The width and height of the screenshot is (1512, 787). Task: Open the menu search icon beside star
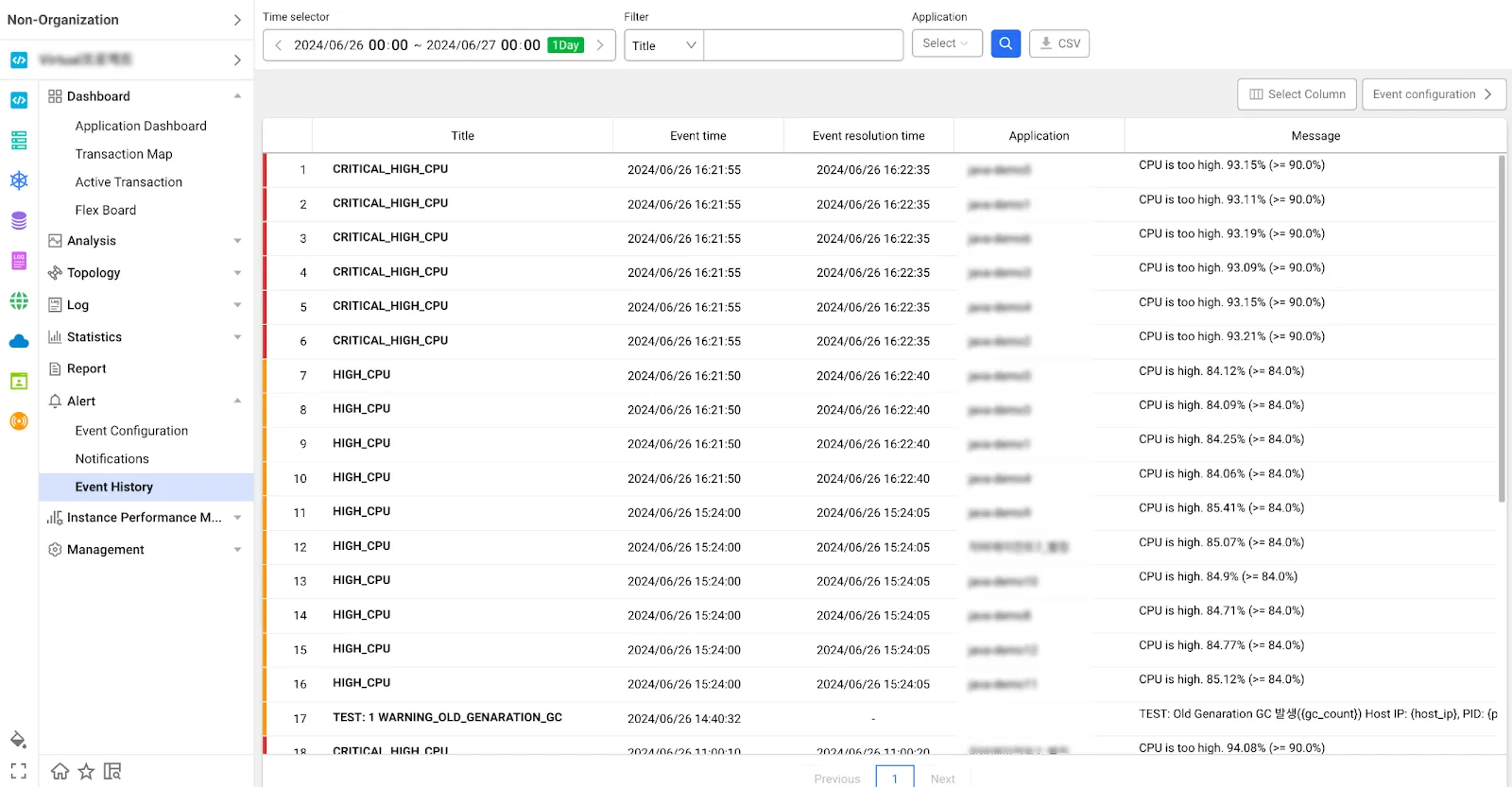click(x=112, y=771)
